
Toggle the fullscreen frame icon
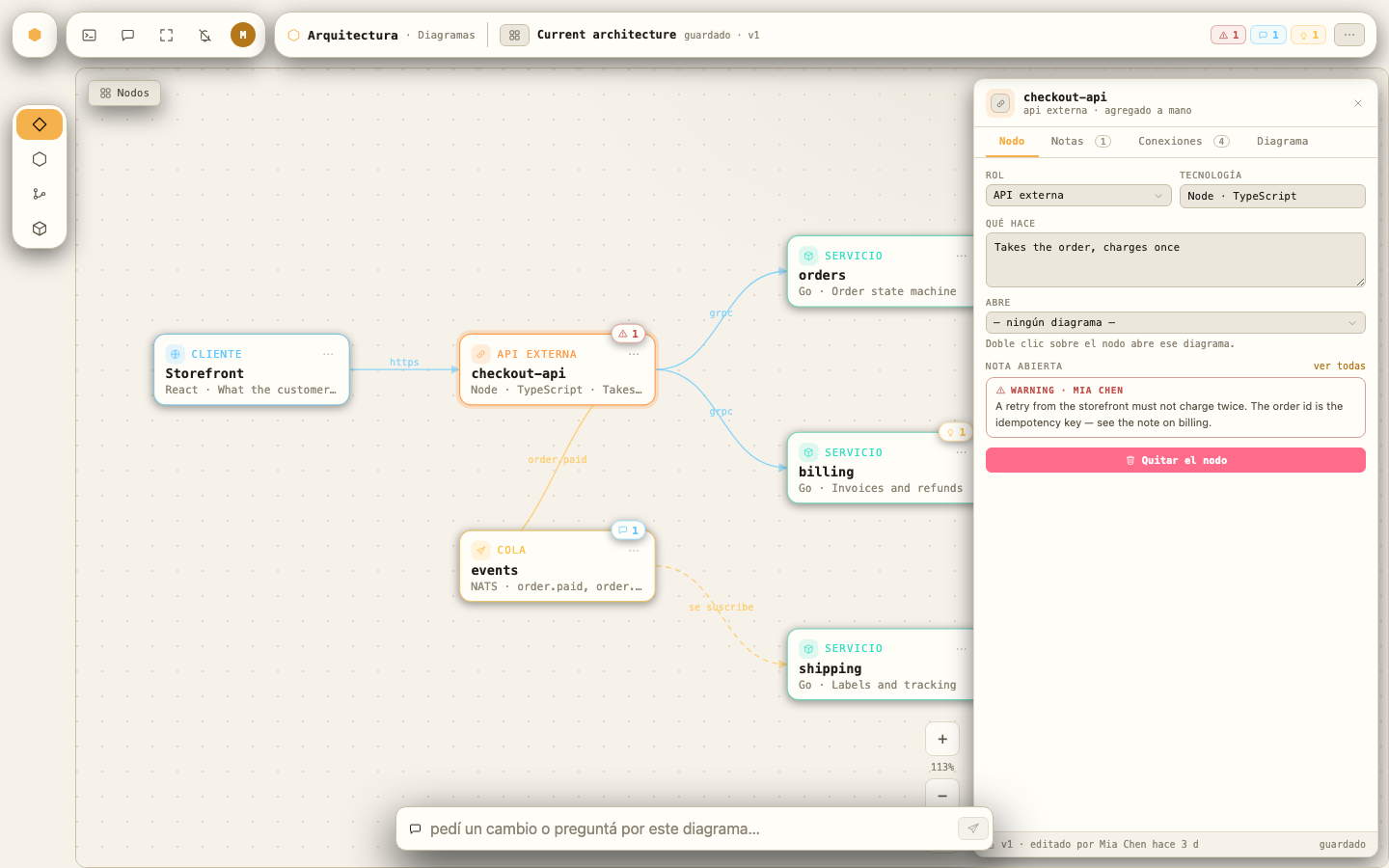(x=166, y=35)
